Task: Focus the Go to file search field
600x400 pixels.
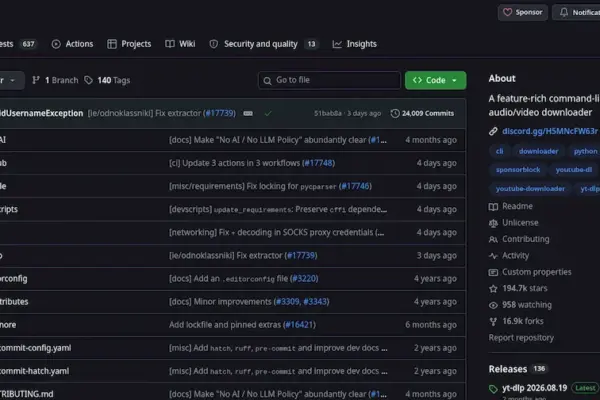Action: [x=329, y=80]
